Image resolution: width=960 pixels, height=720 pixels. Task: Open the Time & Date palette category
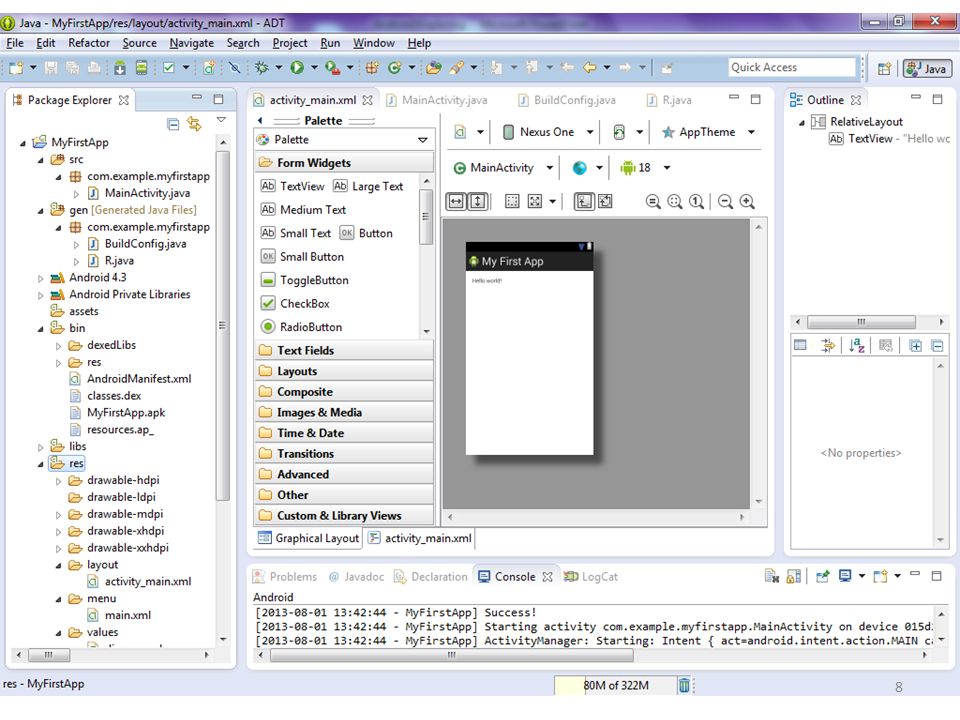click(344, 433)
